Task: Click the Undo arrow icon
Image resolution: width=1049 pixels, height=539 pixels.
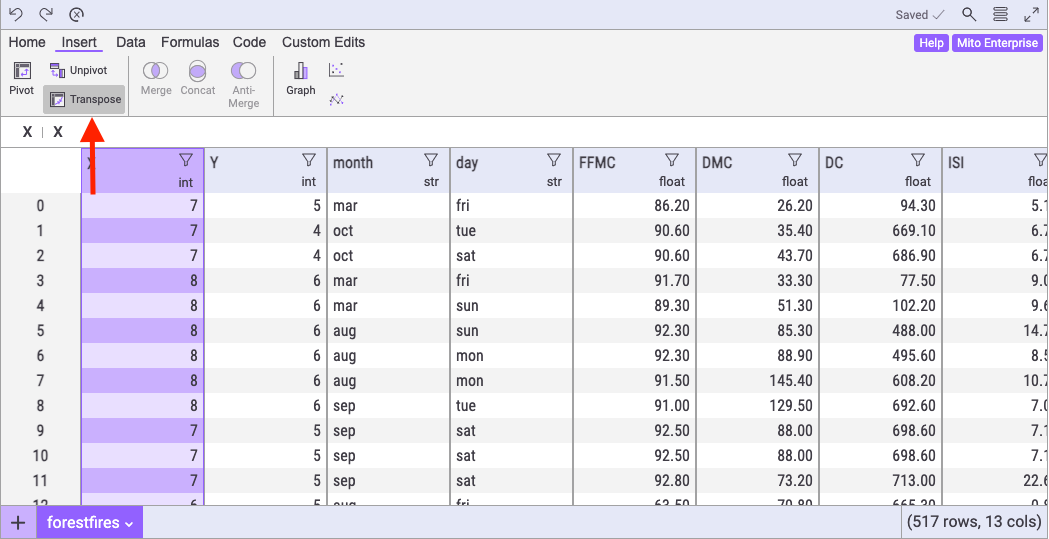Action: click(16, 14)
